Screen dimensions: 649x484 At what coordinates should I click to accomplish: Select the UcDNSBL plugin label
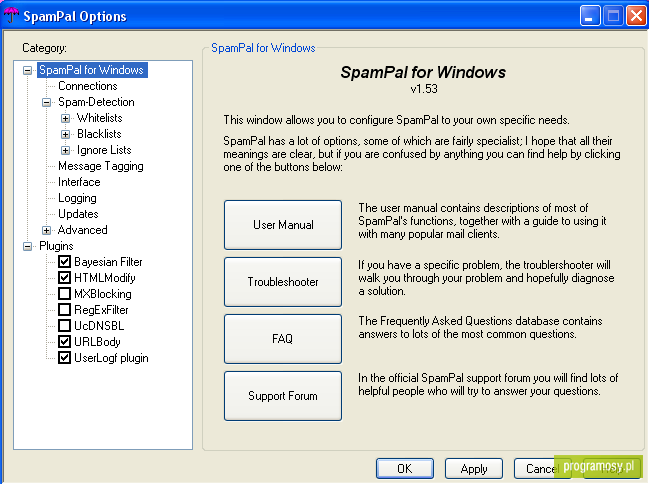(99, 326)
